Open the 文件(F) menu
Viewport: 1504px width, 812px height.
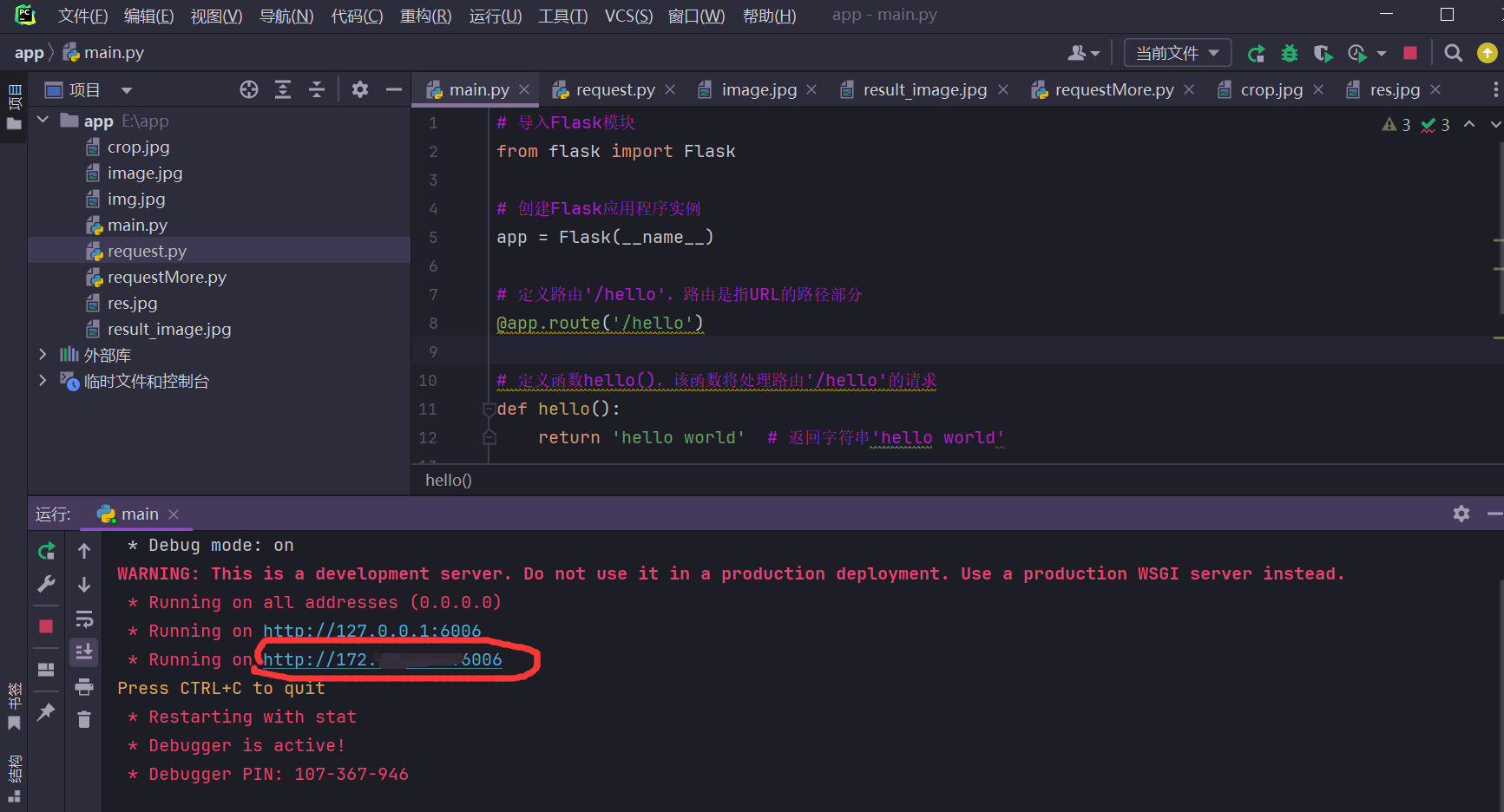tap(82, 16)
